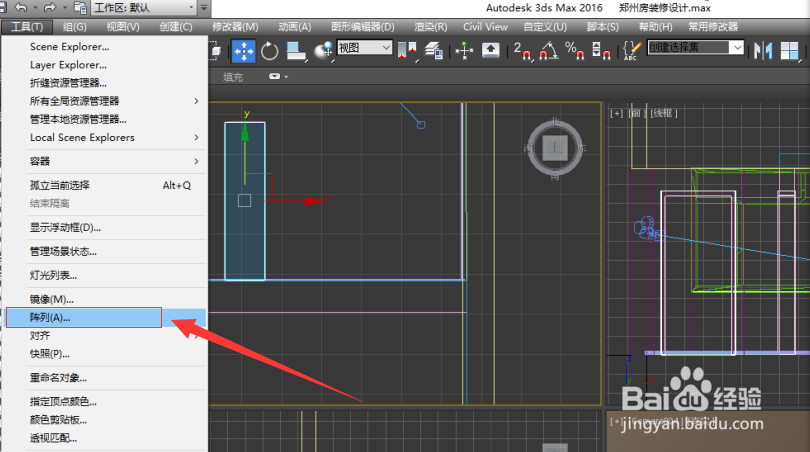Click the Mirror tool icon
The image size is (810, 452).
(x=763, y=51)
